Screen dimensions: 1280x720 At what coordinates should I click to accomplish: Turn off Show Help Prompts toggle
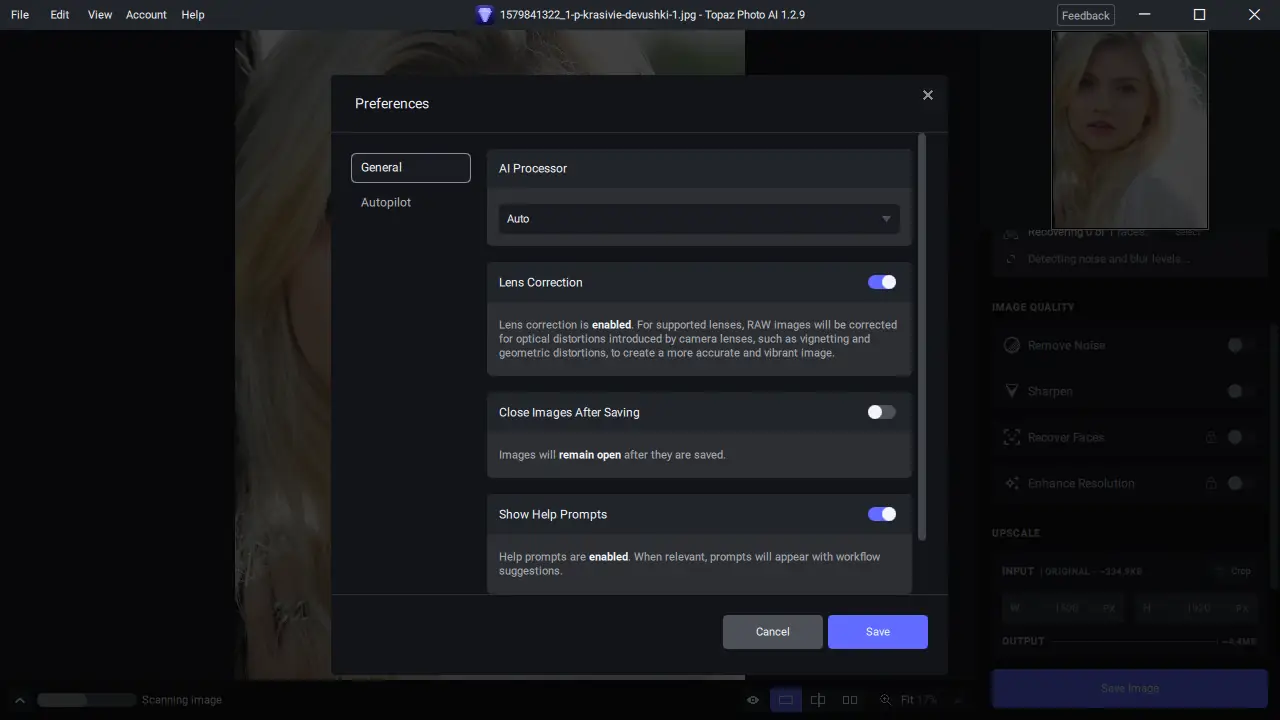[x=882, y=514]
